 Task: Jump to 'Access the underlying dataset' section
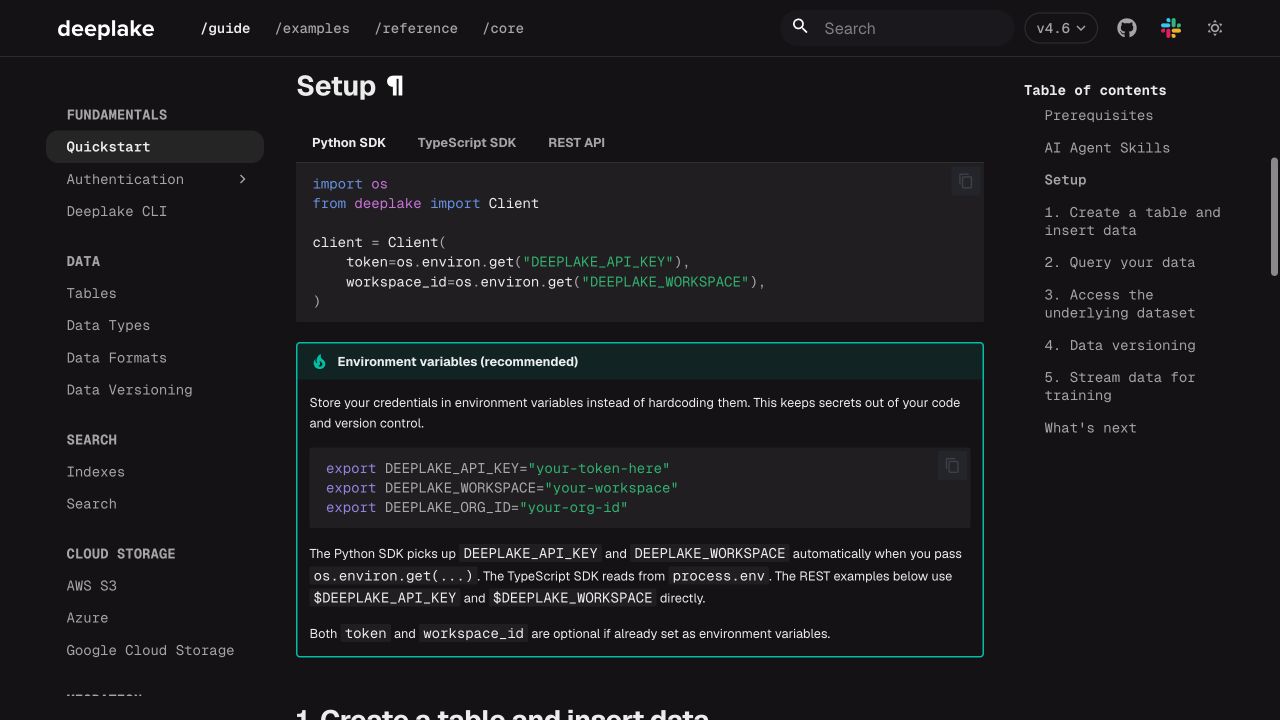(1119, 303)
